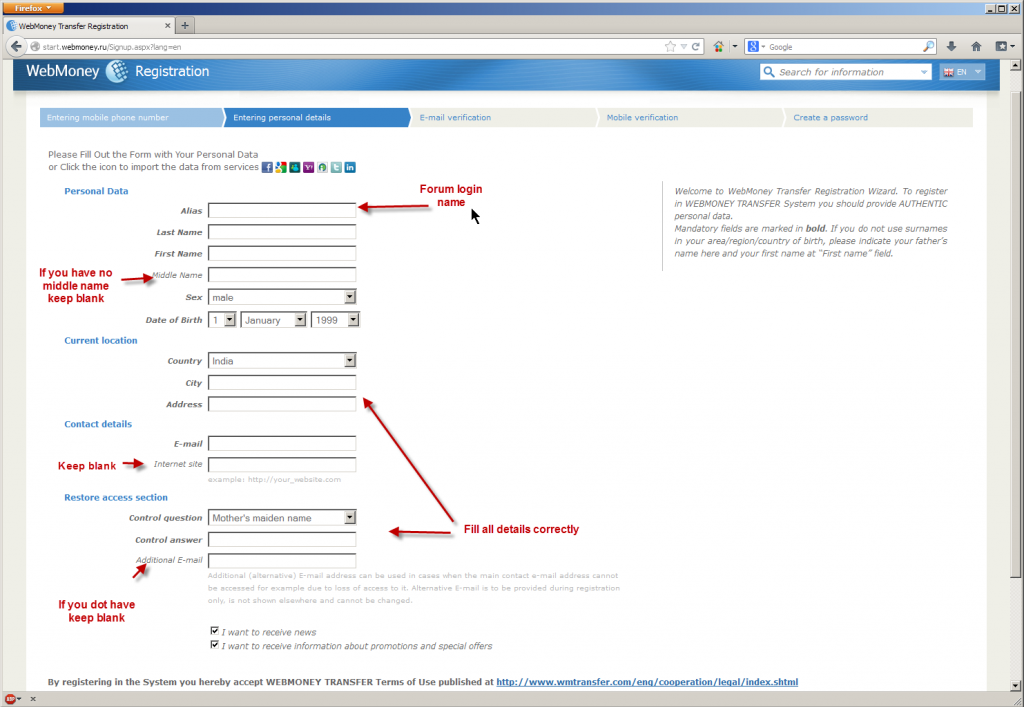The image size is (1024, 707).
Task: Close the WebMoney Transfer Registration tab
Action: coord(167,25)
